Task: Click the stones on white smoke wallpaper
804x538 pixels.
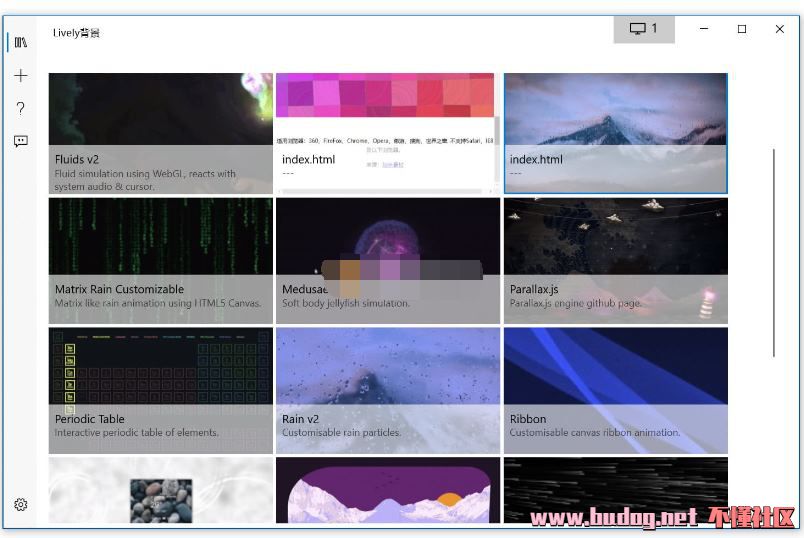Action: [x=160, y=492]
